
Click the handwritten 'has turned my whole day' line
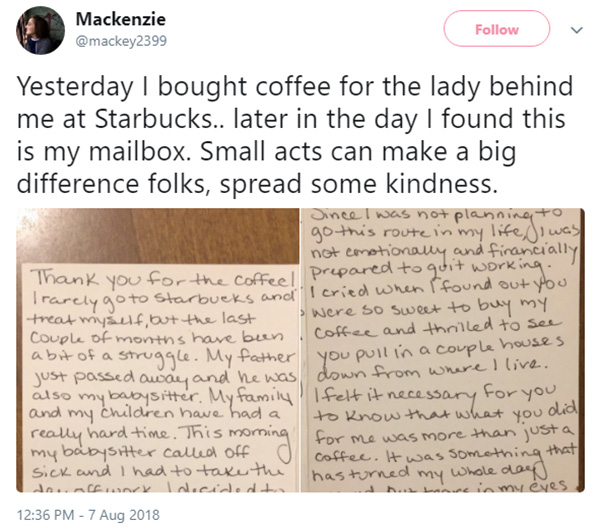(428, 474)
